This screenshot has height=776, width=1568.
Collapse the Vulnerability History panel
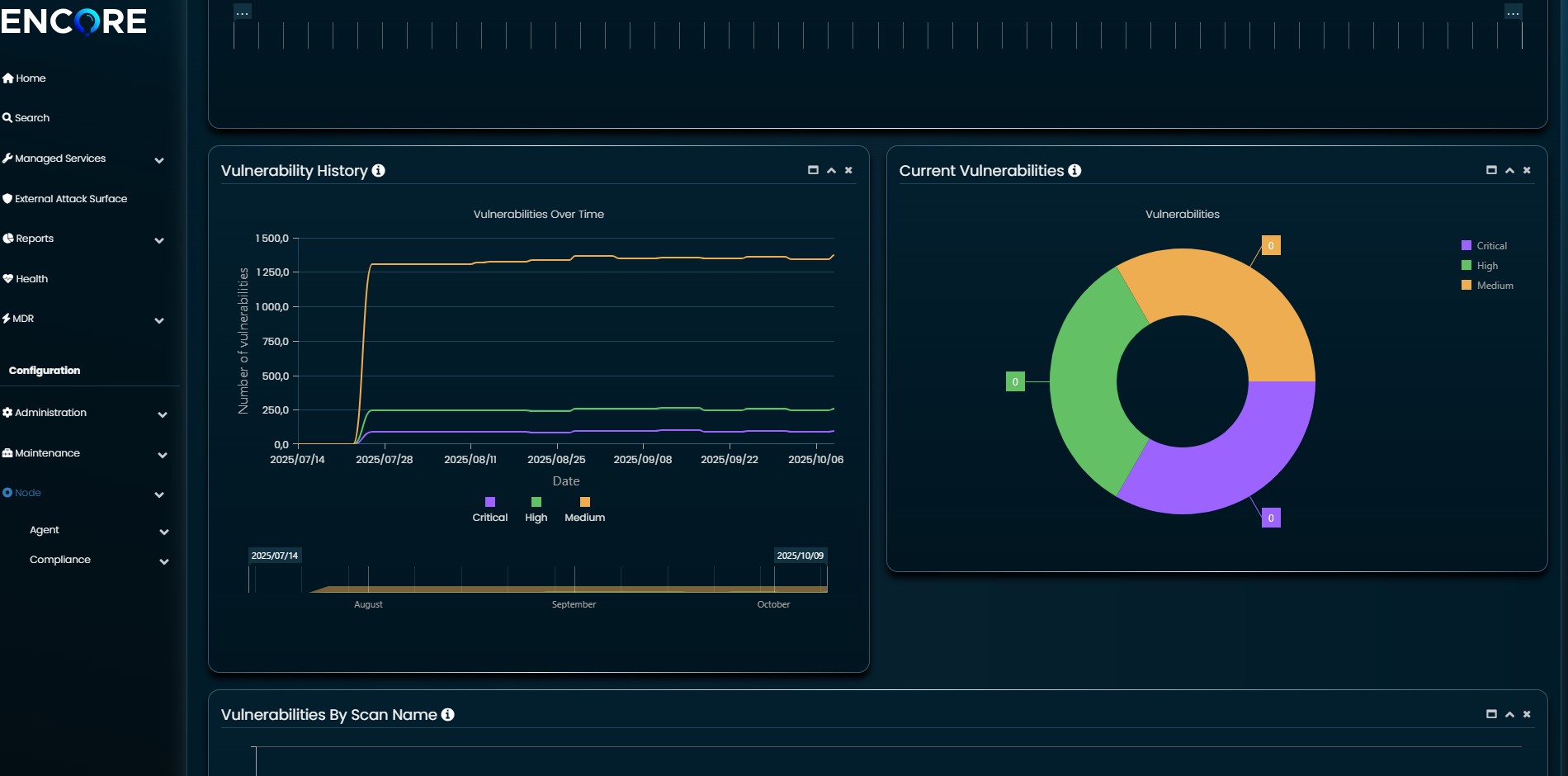(831, 170)
